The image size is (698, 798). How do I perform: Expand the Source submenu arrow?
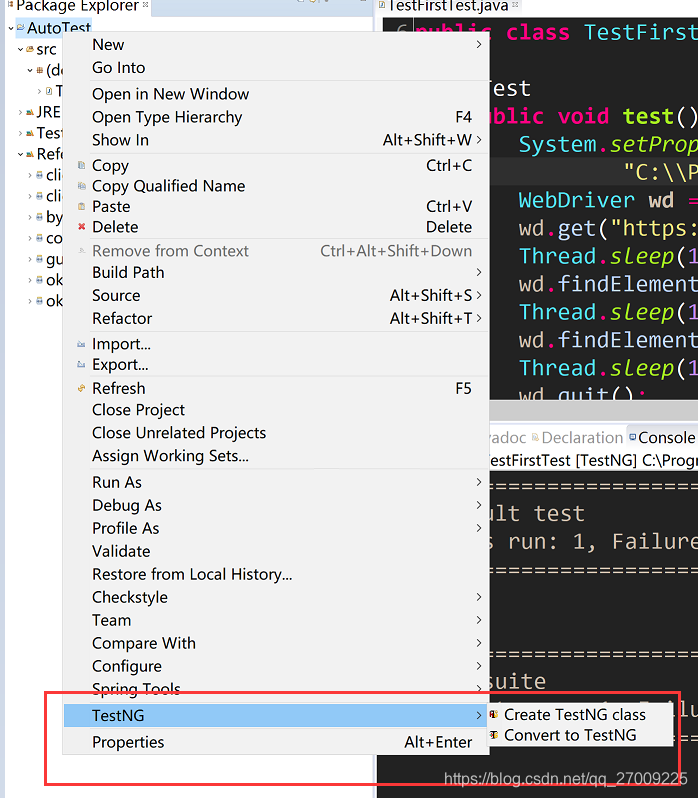(x=479, y=295)
